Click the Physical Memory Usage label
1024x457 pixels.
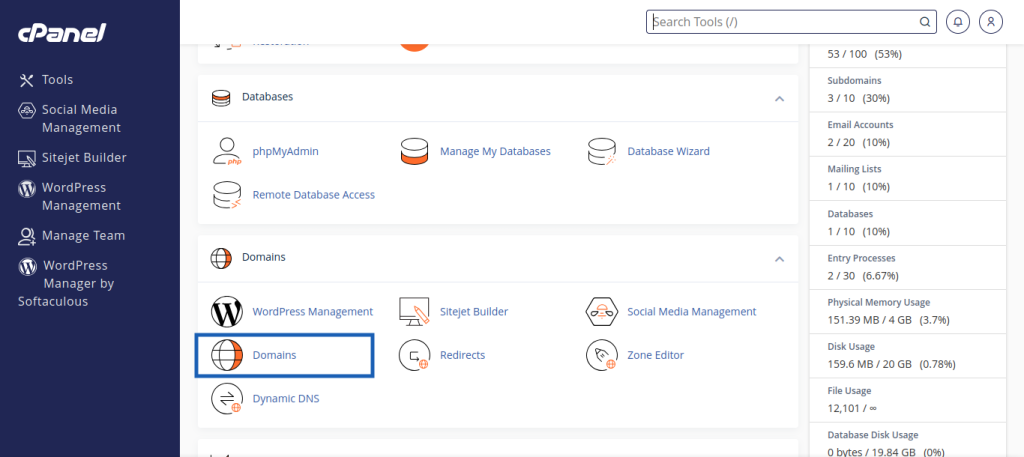coord(879,302)
